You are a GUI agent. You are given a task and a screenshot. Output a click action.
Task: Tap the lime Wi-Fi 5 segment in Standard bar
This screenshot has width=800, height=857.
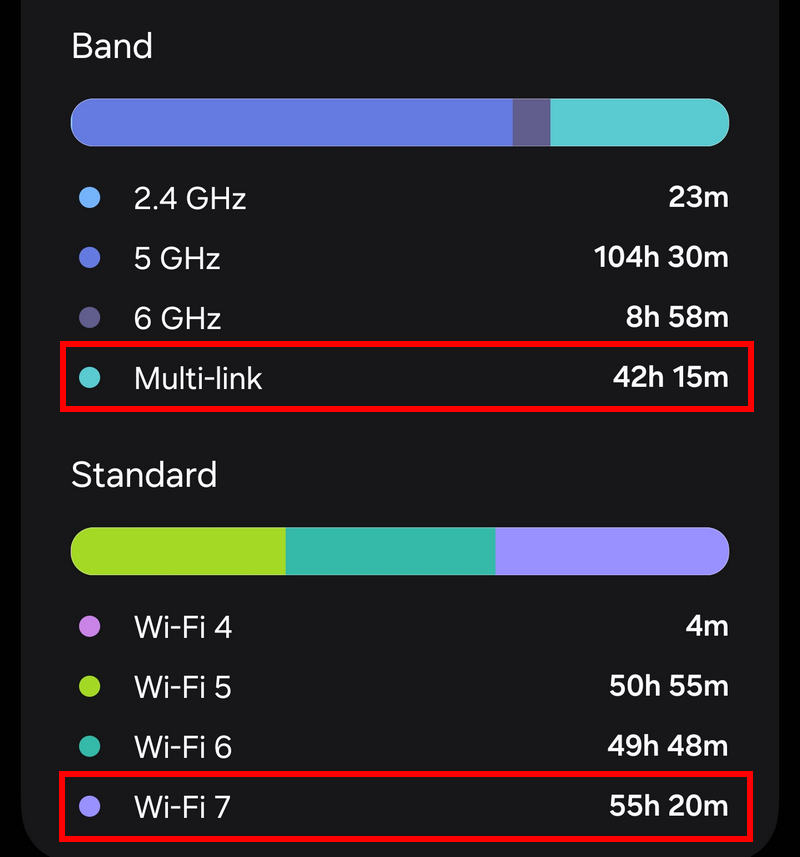[x=178, y=551]
